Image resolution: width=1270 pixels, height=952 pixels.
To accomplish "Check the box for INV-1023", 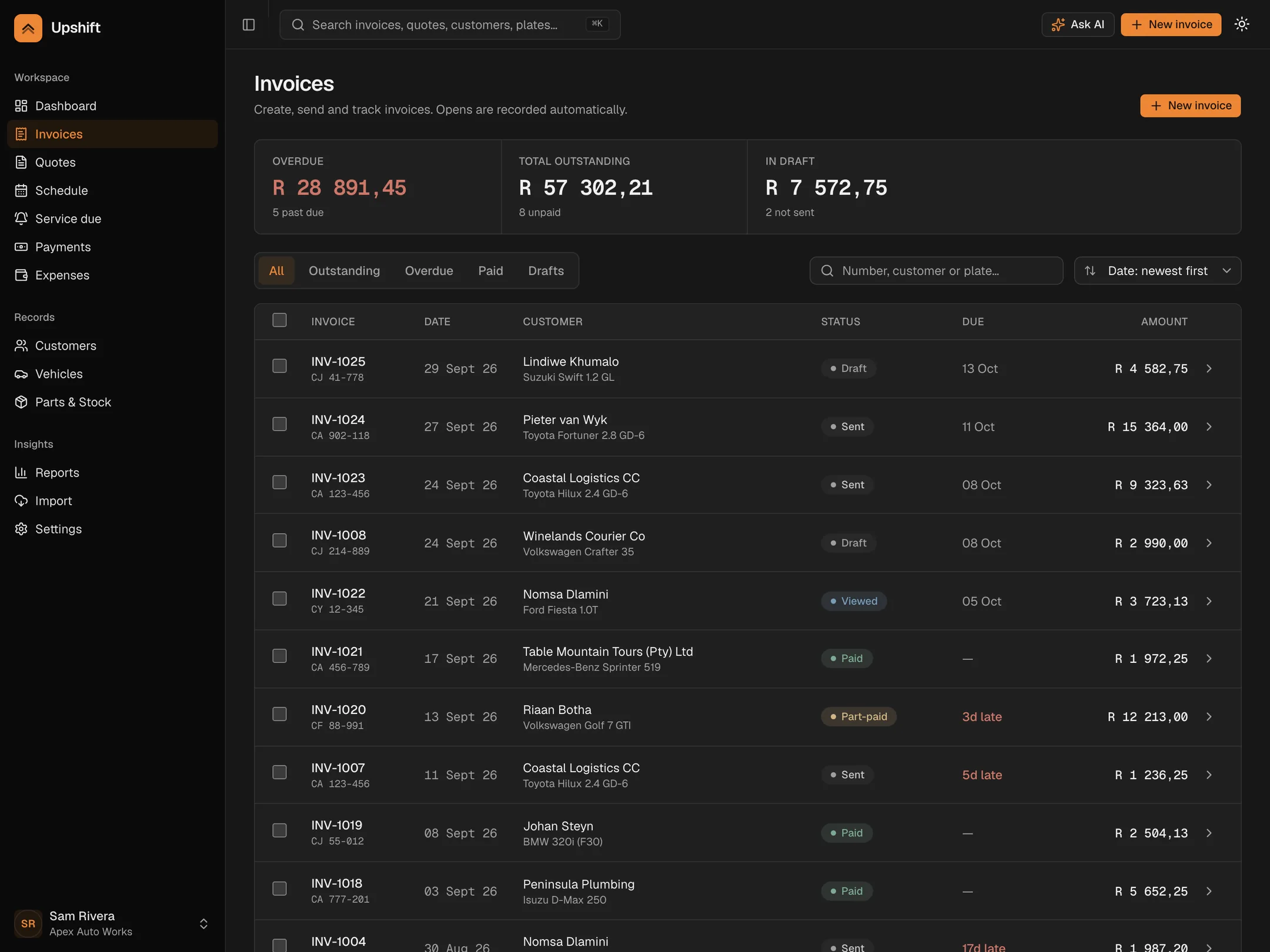I will pos(280,482).
